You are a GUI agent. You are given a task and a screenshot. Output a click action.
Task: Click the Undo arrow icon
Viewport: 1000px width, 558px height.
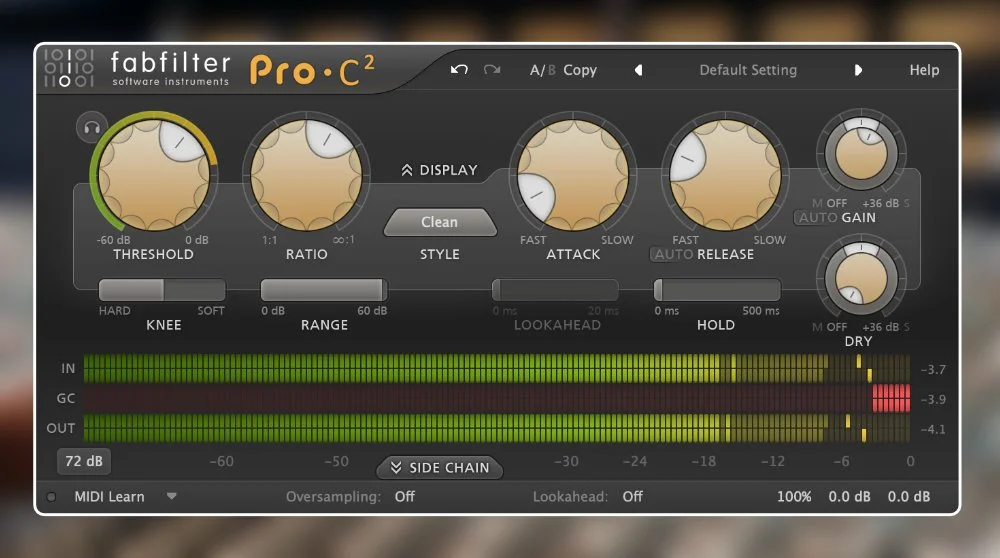459,70
